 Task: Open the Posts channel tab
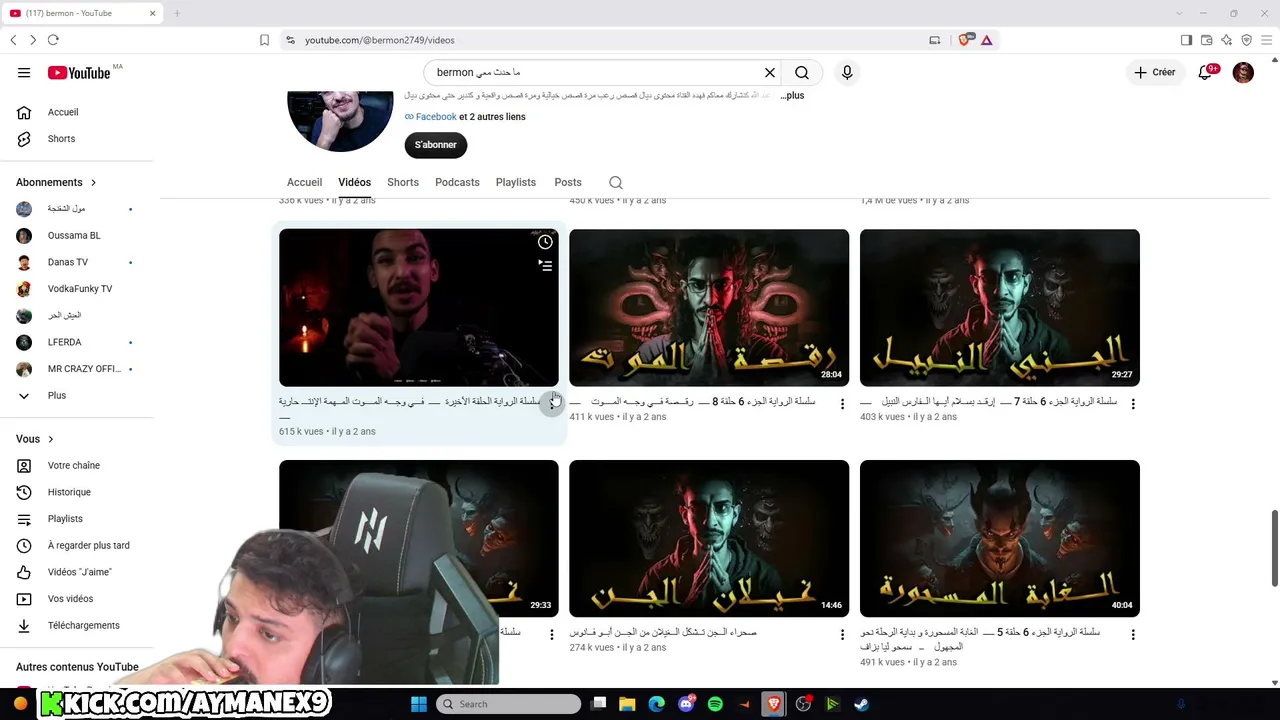click(x=568, y=182)
